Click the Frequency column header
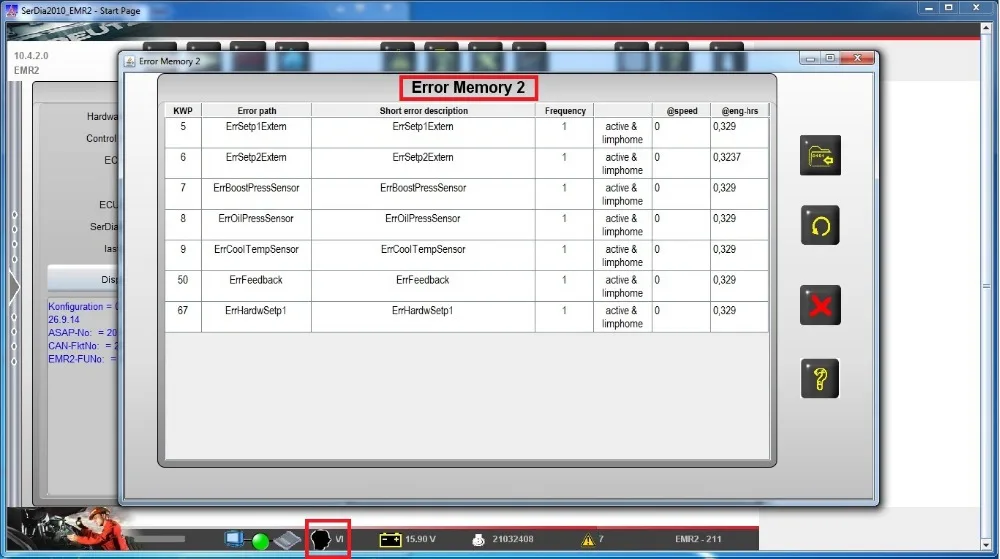This screenshot has width=1000, height=559. pyautogui.click(x=564, y=110)
